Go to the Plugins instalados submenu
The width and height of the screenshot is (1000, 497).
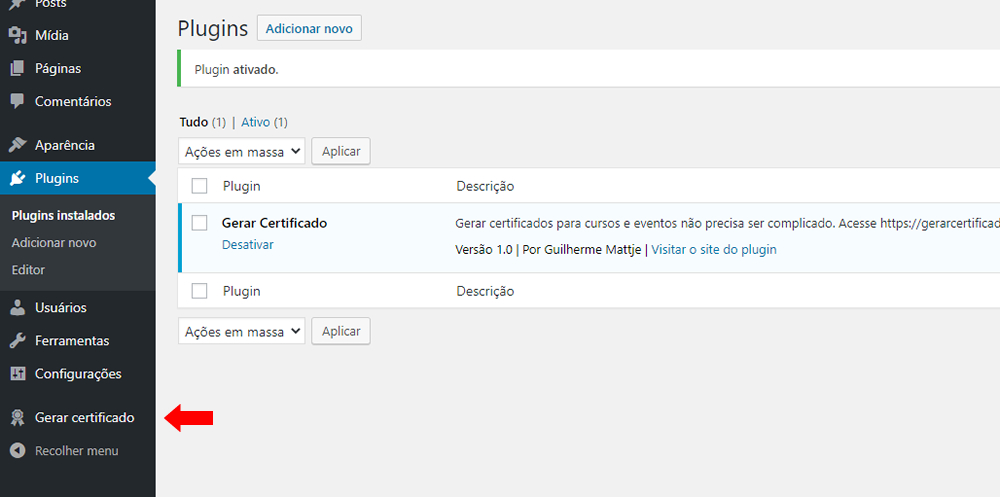pyautogui.click(x=63, y=216)
